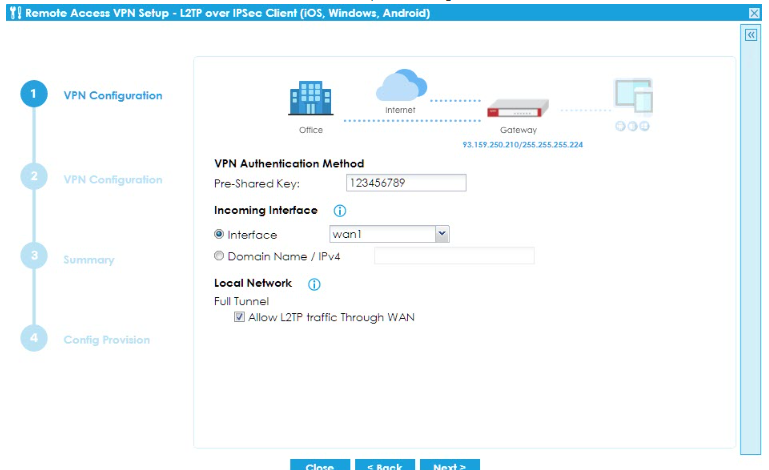Click the Office building icon
This screenshot has width=769, height=470.
tap(310, 100)
